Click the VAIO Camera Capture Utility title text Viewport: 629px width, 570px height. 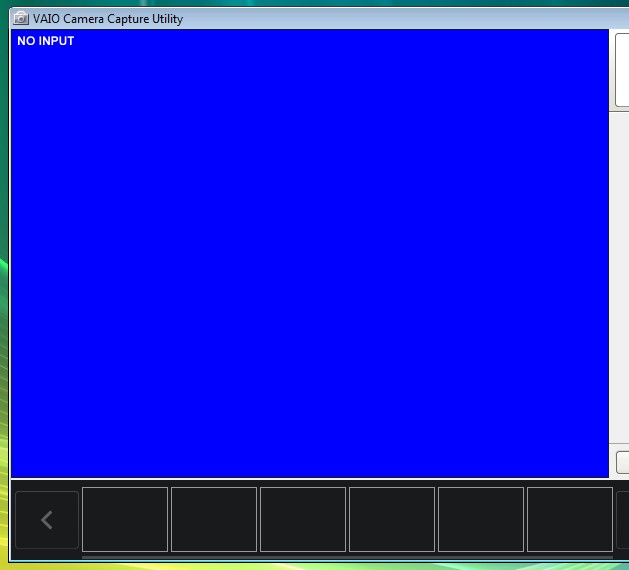[108, 19]
